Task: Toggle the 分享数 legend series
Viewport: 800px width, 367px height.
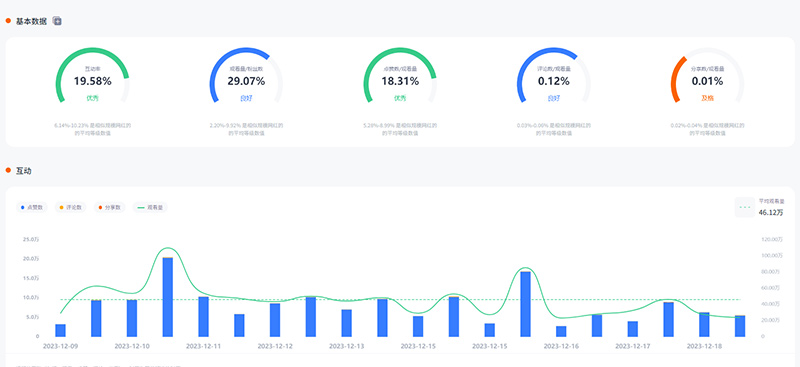Action: pos(109,207)
